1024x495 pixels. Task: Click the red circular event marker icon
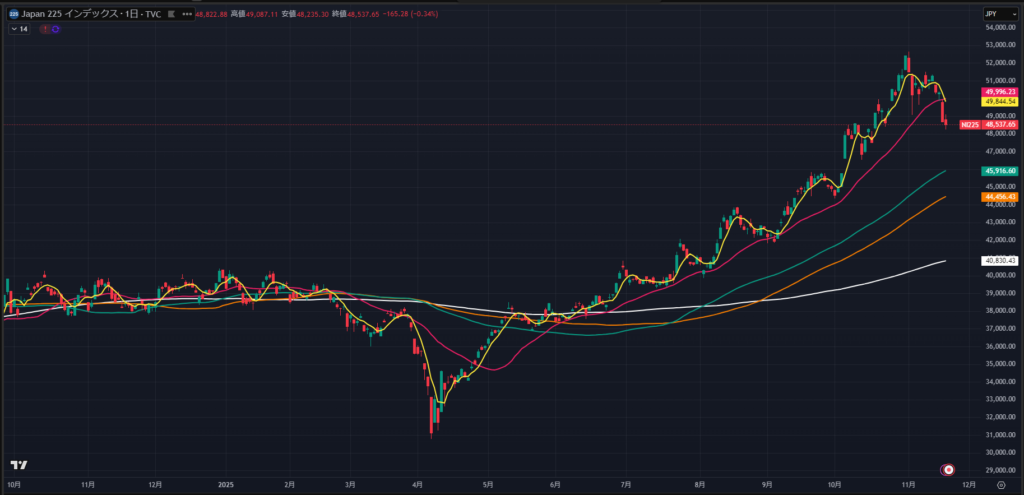click(x=948, y=469)
